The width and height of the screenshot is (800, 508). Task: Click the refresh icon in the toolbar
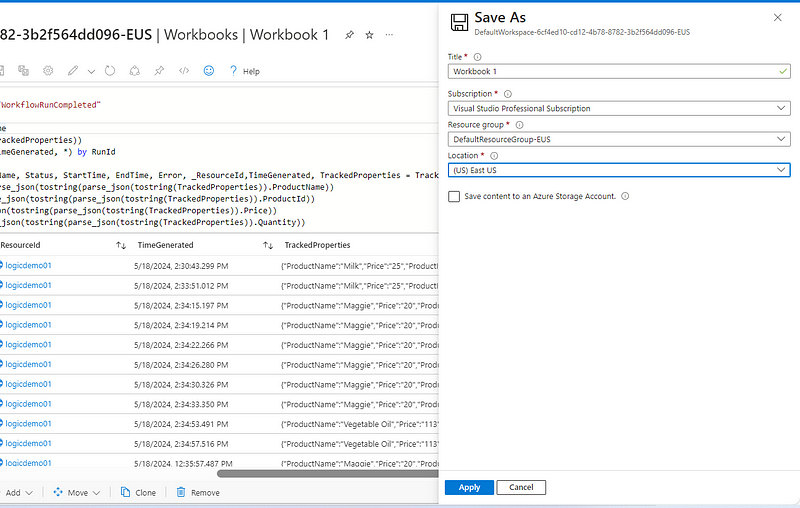pyautogui.click(x=110, y=70)
